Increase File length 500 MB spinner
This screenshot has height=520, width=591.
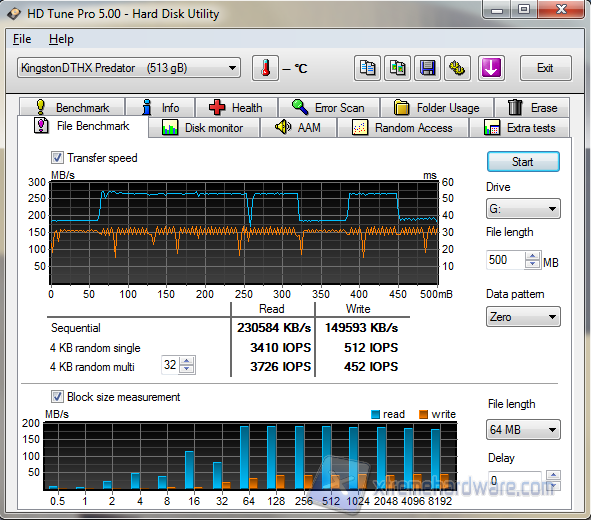[532, 256]
